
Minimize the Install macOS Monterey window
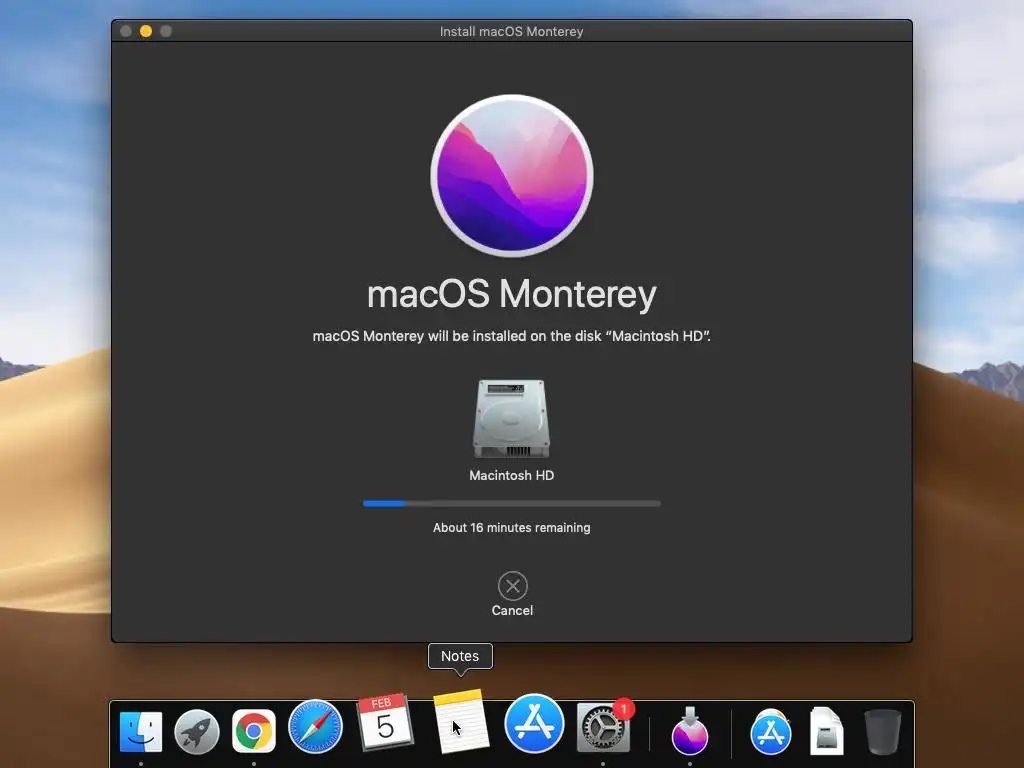[x=146, y=31]
